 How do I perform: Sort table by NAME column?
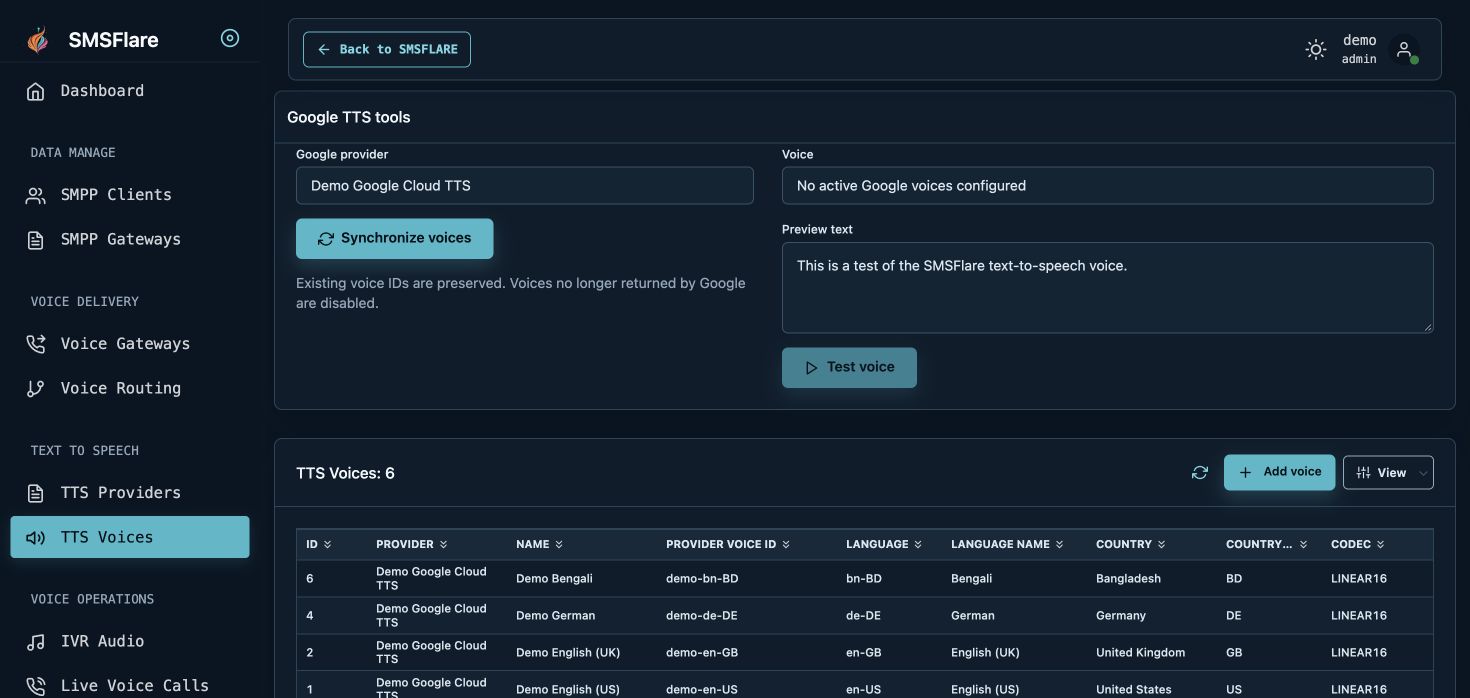pyautogui.click(x=540, y=545)
